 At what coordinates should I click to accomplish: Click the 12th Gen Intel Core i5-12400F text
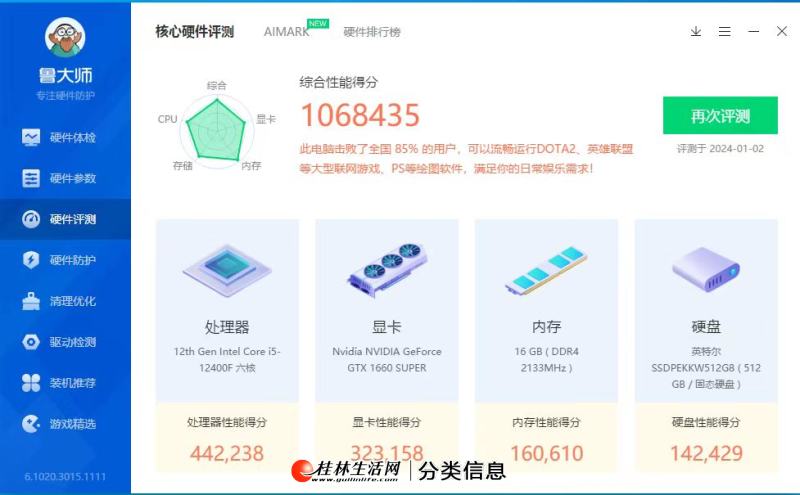[227, 359]
